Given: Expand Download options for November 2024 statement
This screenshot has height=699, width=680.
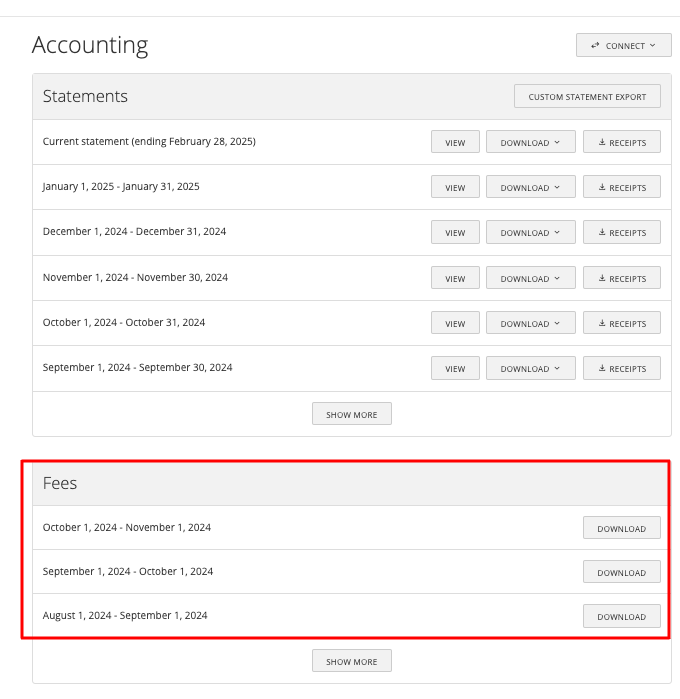Looking at the screenshot, I should [x=530, y=279].
